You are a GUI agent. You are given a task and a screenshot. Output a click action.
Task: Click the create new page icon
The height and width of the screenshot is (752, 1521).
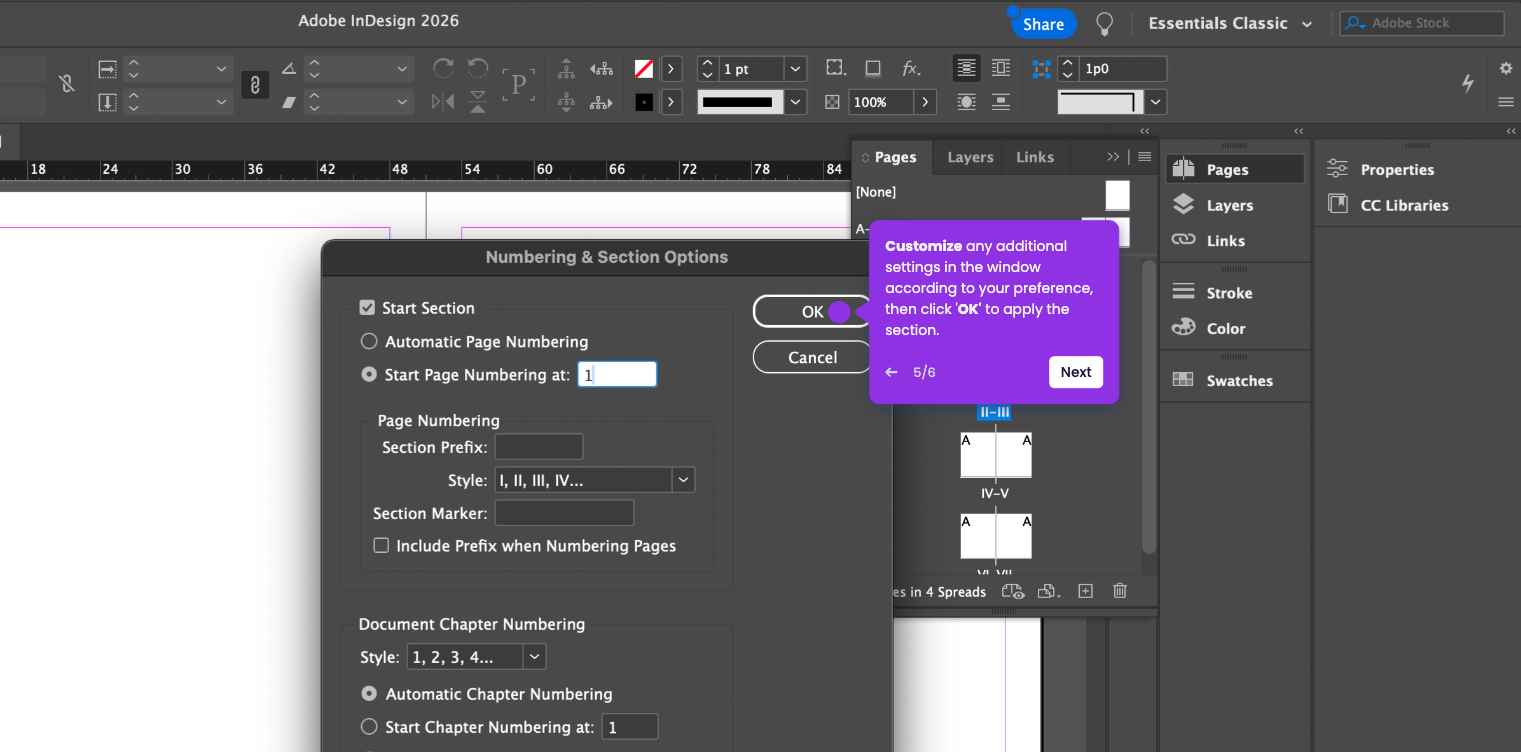click(1085, 591)
